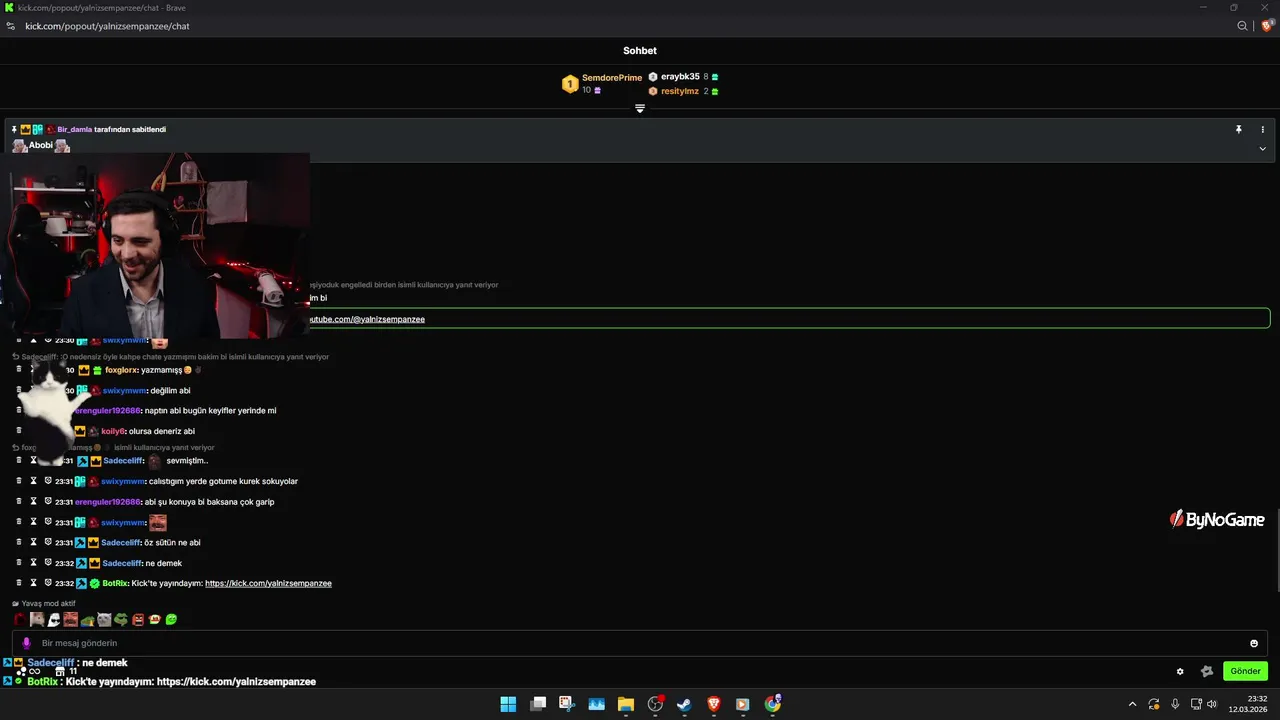Click the microphone tray icon
The image size is (1280, 720).
tap(1175, 704)
